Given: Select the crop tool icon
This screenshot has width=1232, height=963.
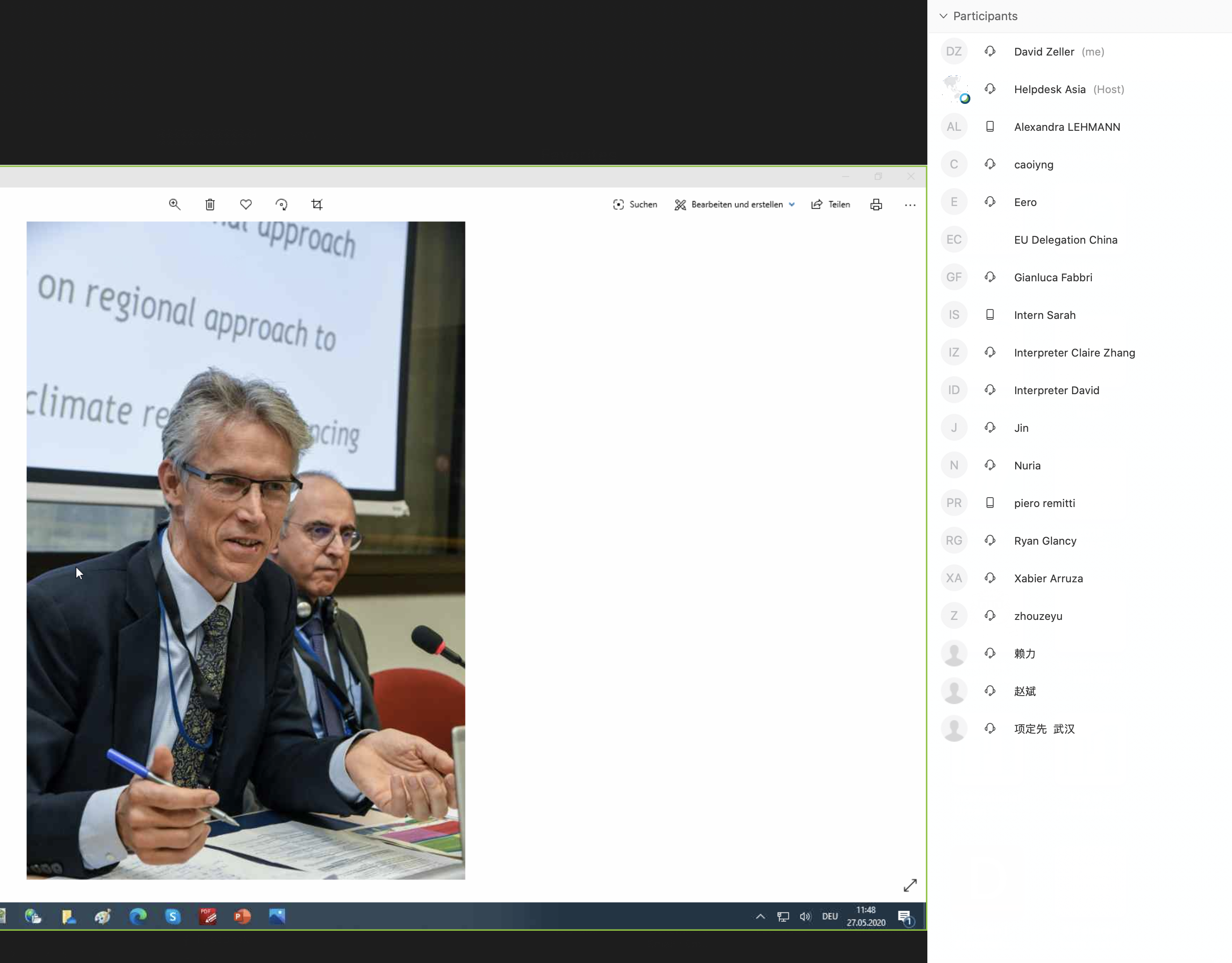Looking at the screenshot, I should [x=317, y=204].
